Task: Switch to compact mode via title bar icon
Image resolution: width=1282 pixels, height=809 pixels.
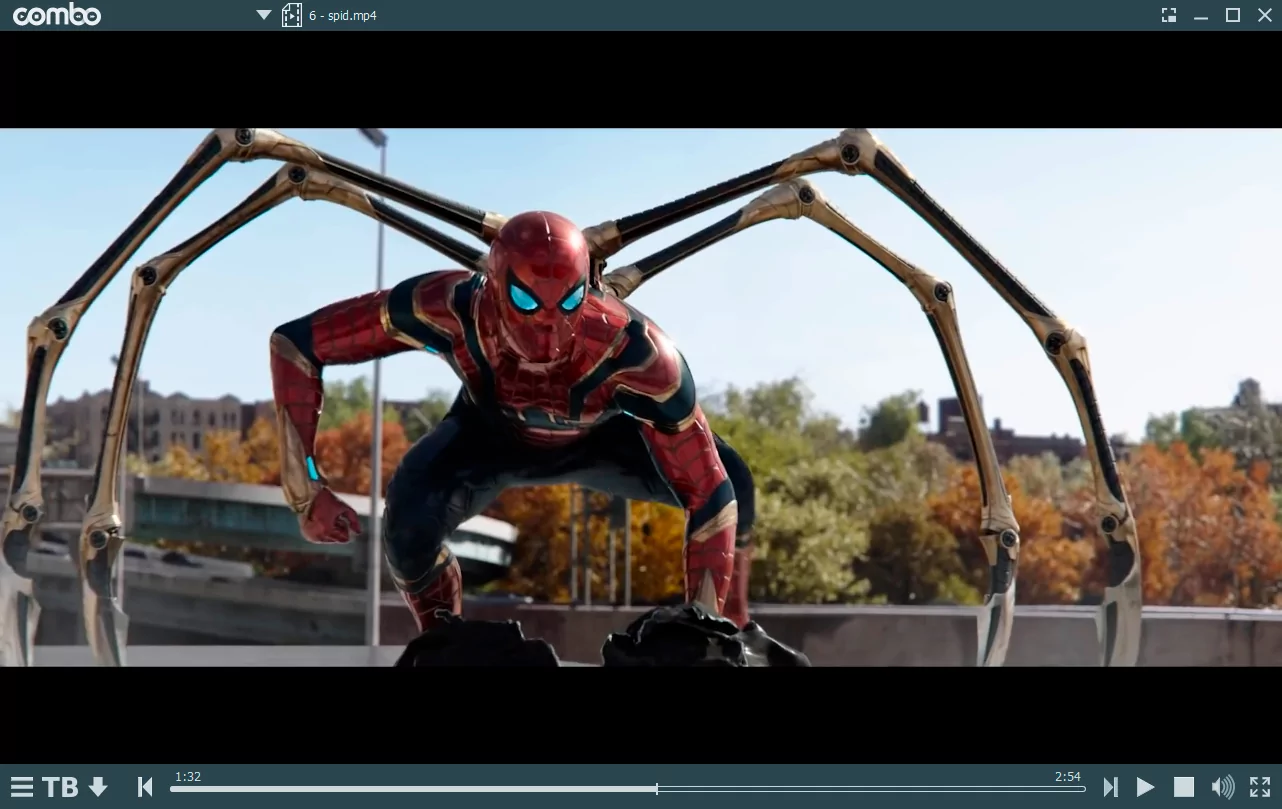Action: pyautogui.click(x=1169, y=15)
